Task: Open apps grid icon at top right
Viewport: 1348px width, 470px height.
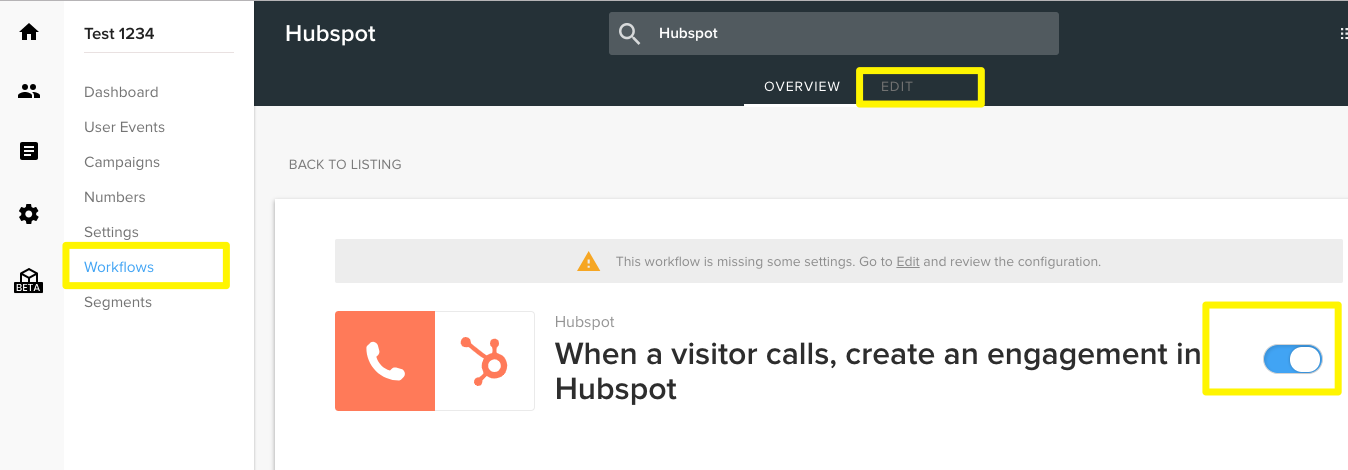Action: coord(1343,33)
